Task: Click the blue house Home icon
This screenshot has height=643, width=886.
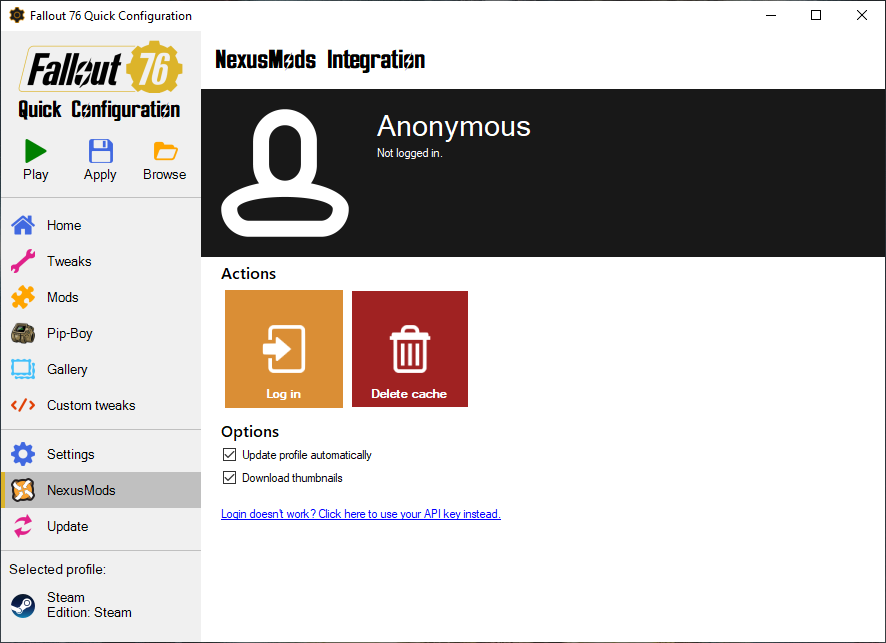Action: click(x=23, y=225)
